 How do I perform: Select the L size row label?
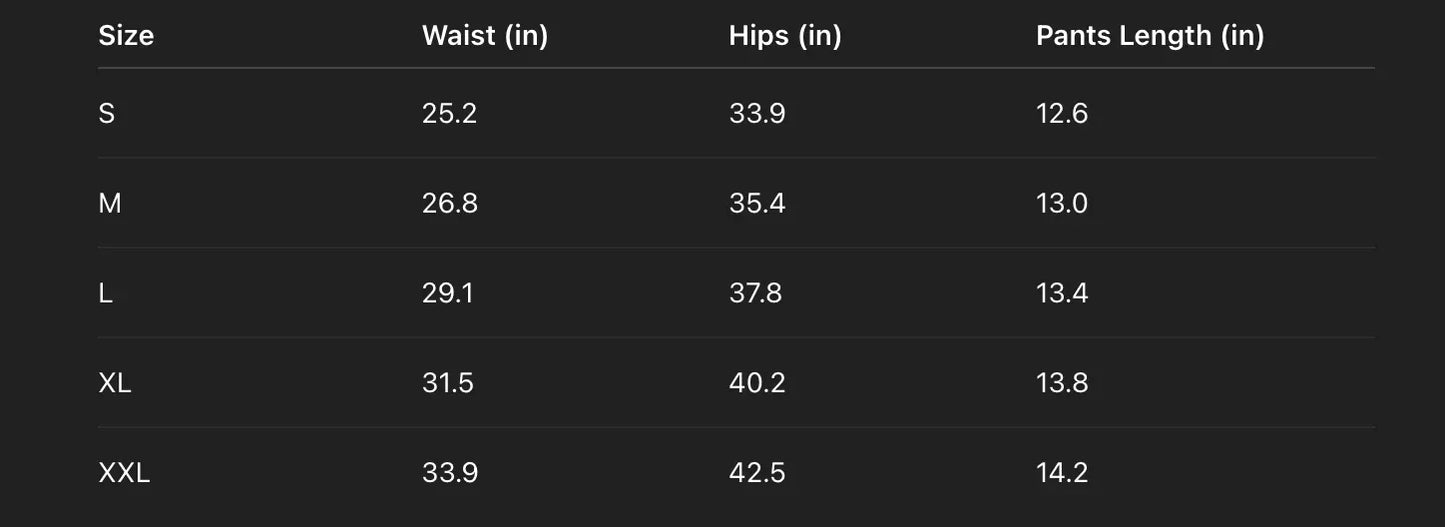pos(105,293)
